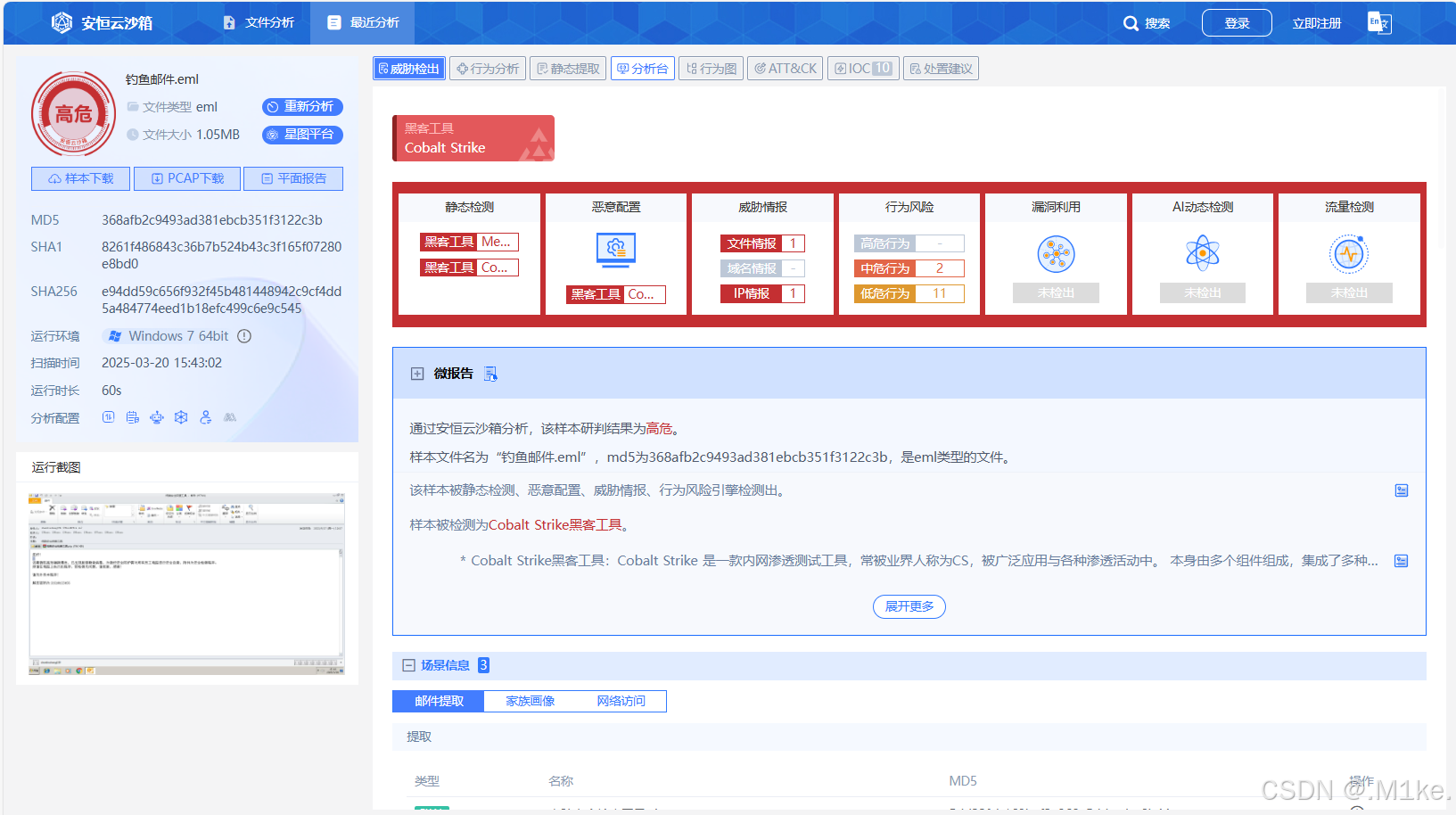Click the cube analysis config icon

coord(181,416)
